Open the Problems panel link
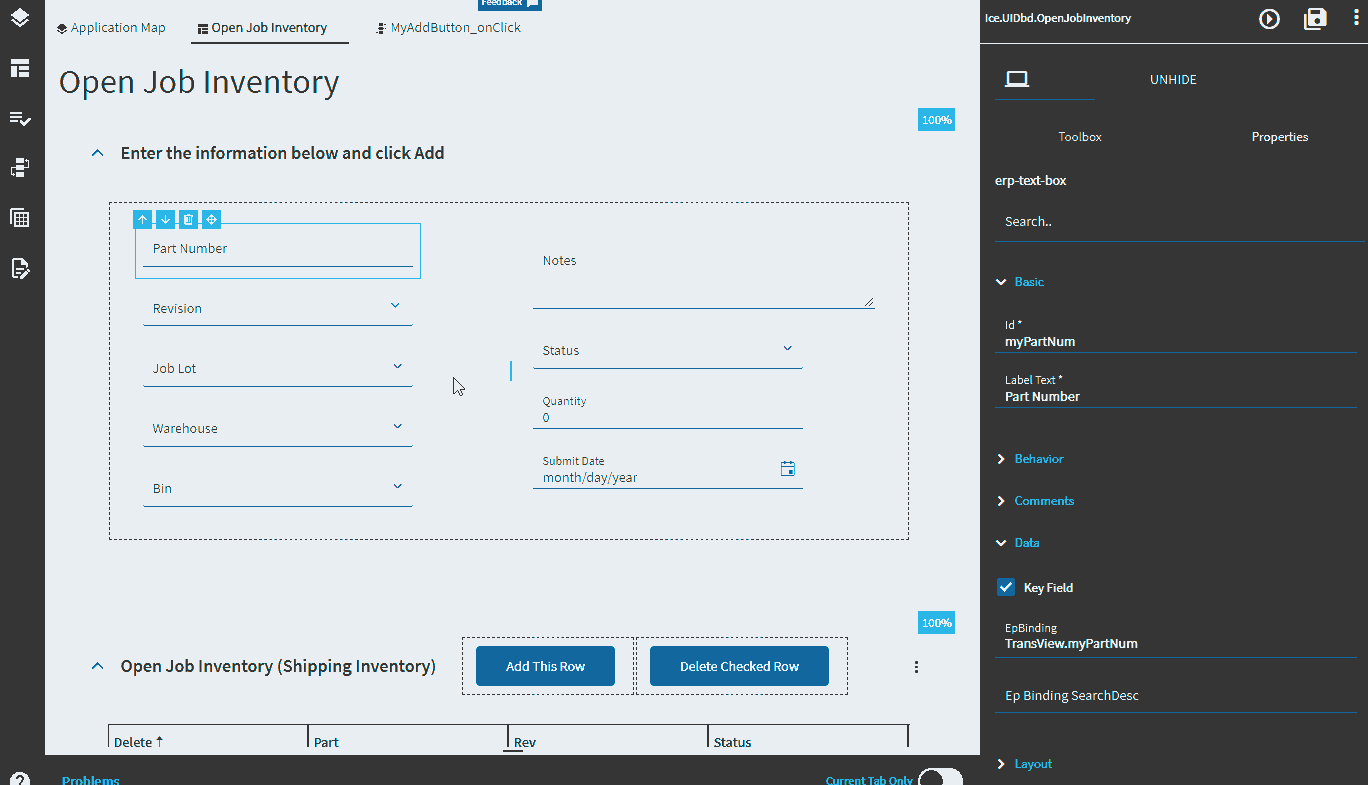 pyautogui.click(x=90, y=779)
